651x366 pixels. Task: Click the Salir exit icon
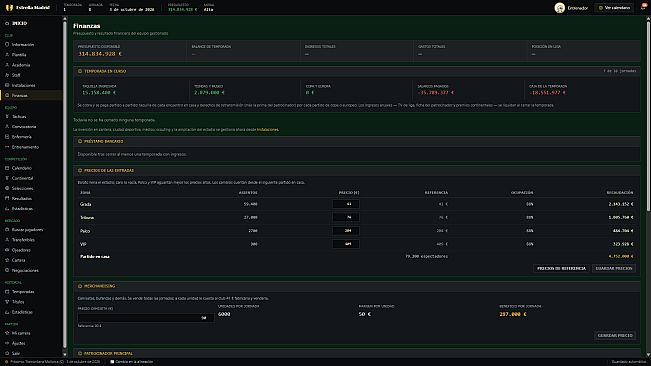click(7, 354)
